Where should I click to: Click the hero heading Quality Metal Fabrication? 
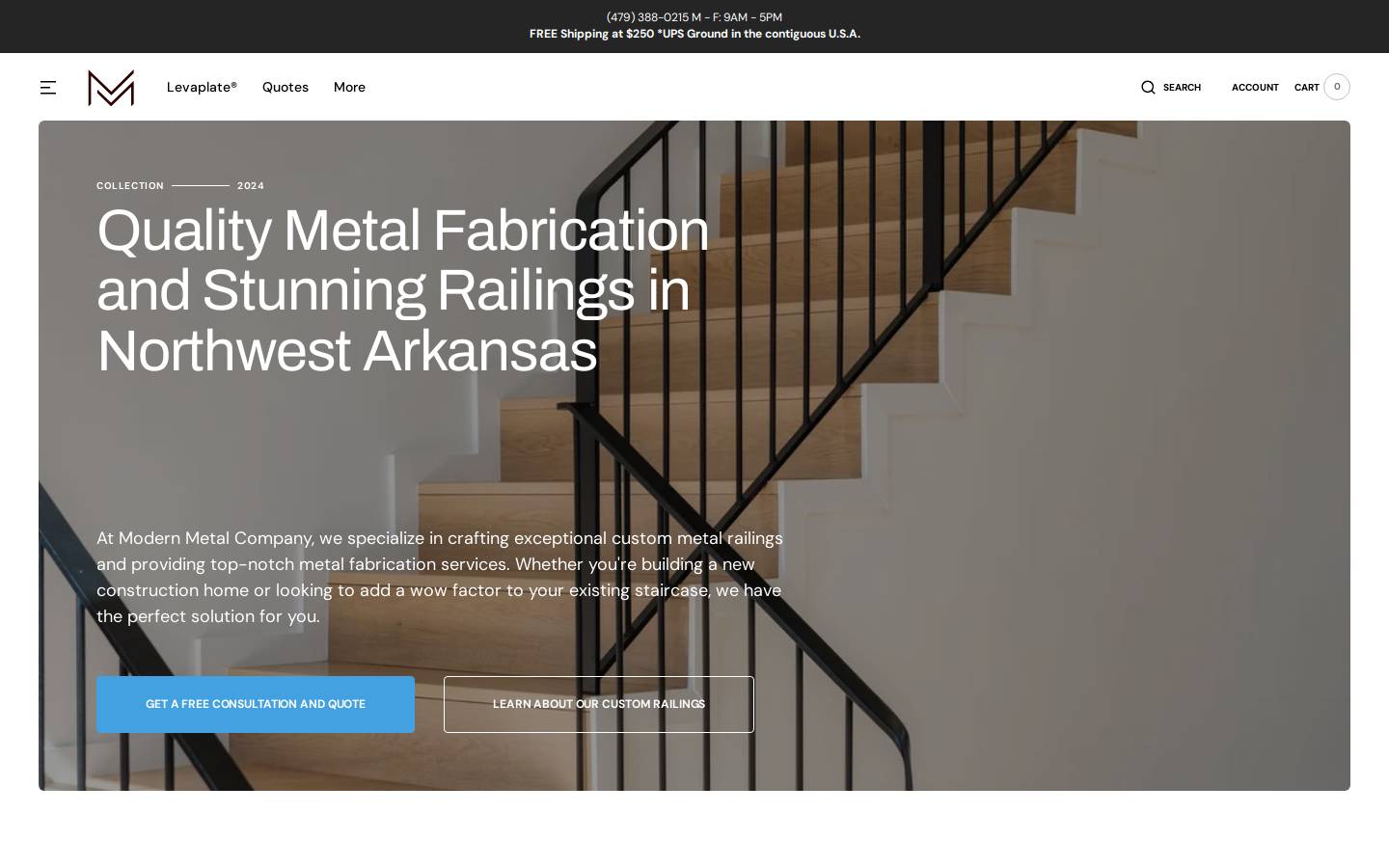click(x=403, y=290)
